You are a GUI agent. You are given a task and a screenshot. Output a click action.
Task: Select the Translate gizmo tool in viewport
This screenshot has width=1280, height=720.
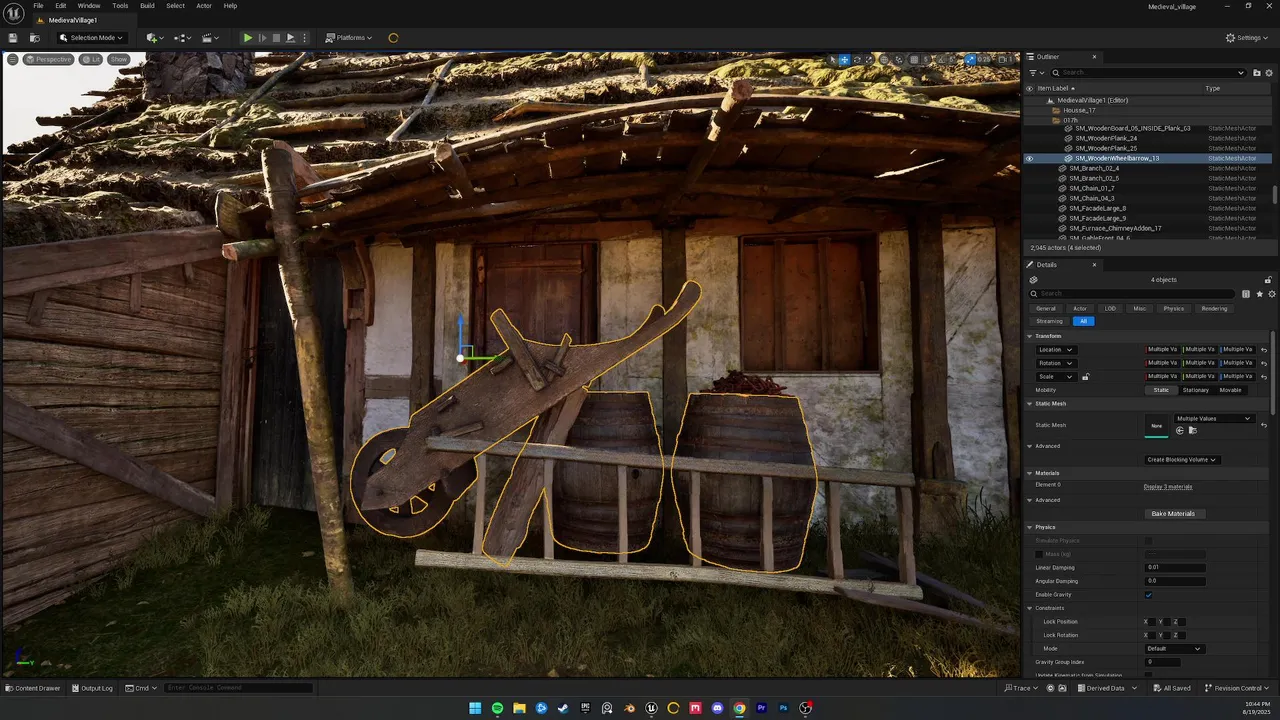(845, 60)
